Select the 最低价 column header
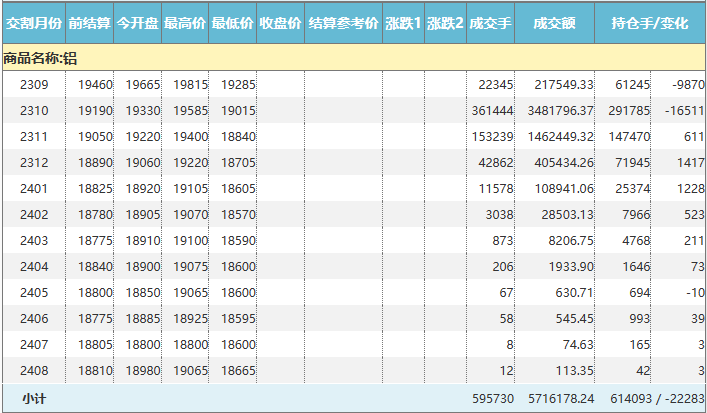The image size is (707, 413). pos(232,22)
